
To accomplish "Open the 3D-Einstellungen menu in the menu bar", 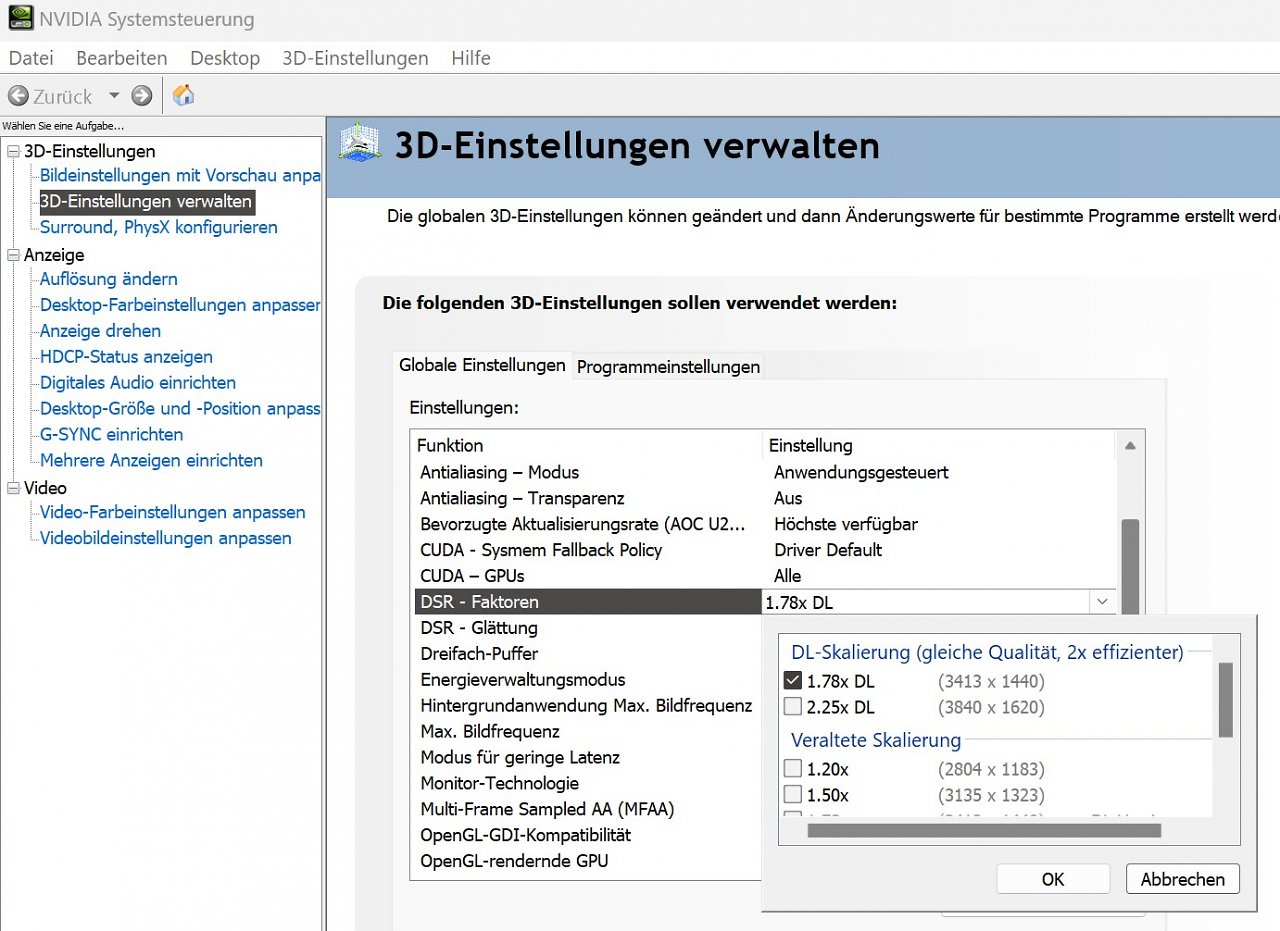I will [355, 58].
